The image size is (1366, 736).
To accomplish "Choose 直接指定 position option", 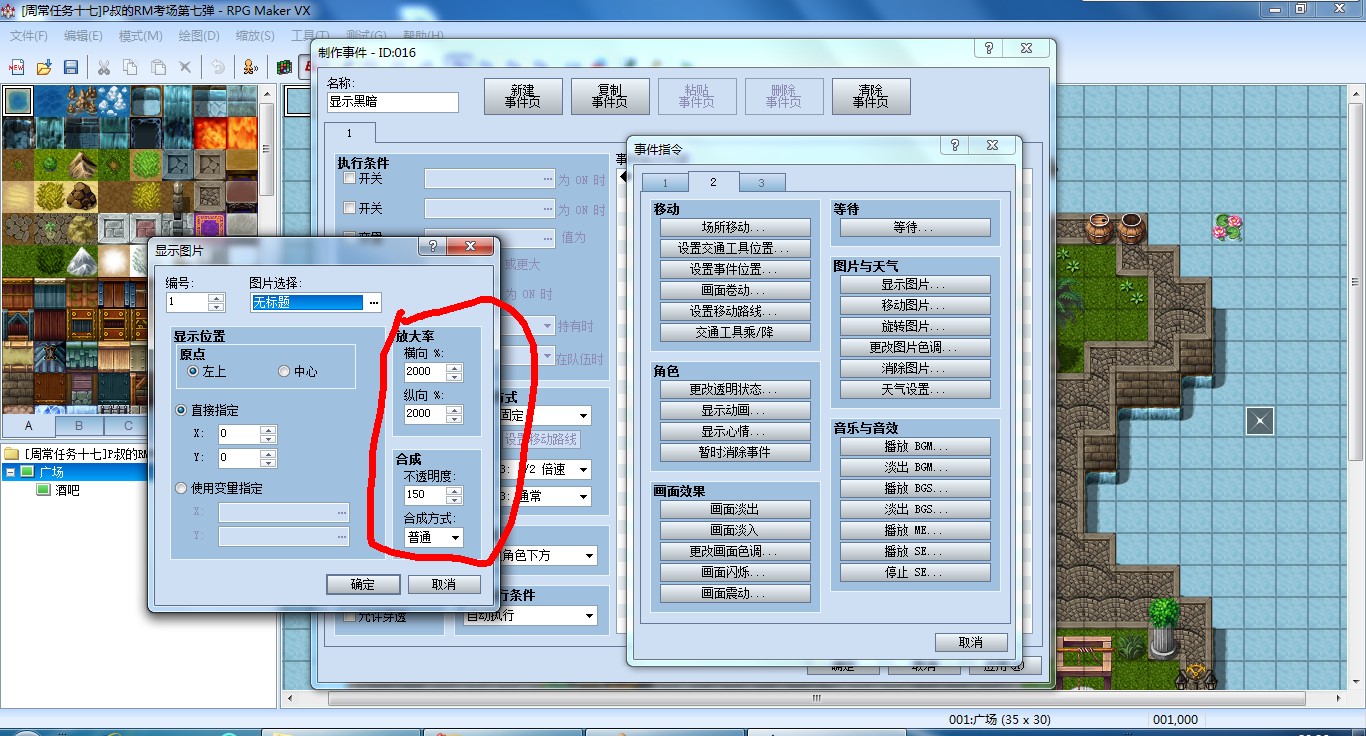I will tap(181, 410).
